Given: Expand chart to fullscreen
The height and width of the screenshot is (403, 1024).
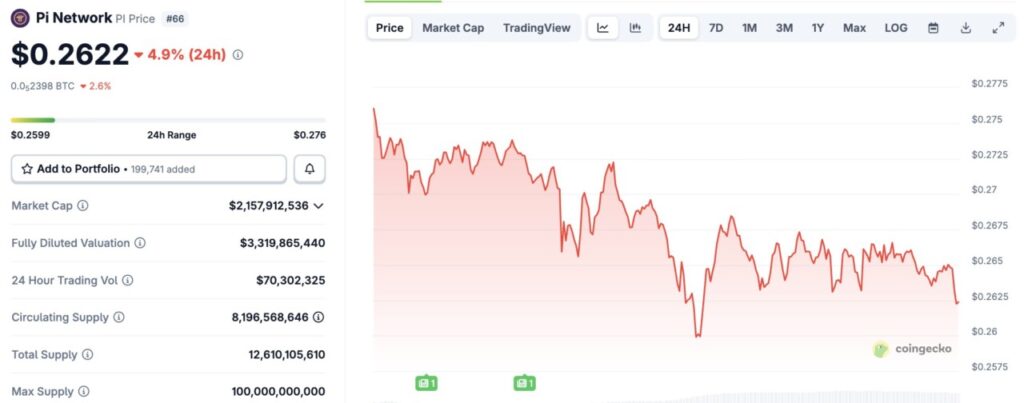Looking at the screenshot, I should pyautogui.click(x=998, y=28).
